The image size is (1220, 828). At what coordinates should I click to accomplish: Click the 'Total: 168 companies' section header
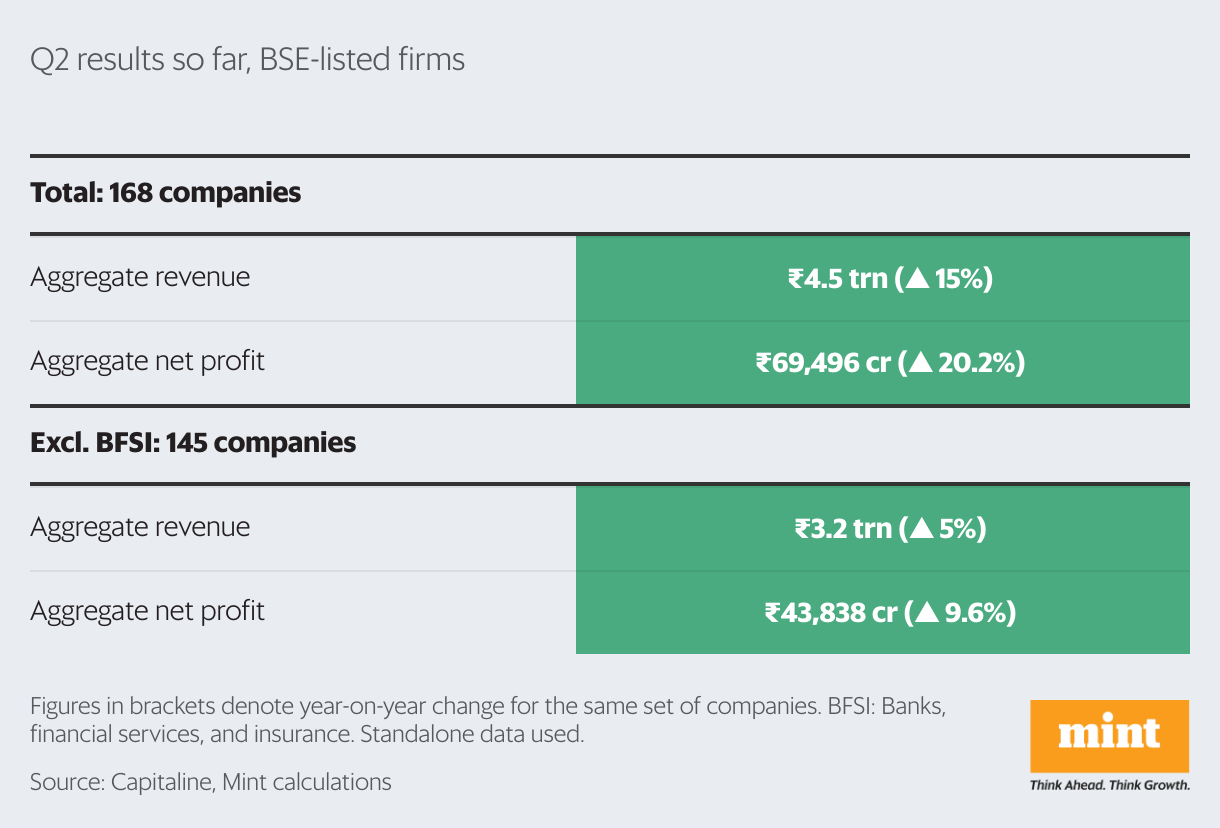click(166, 192)
